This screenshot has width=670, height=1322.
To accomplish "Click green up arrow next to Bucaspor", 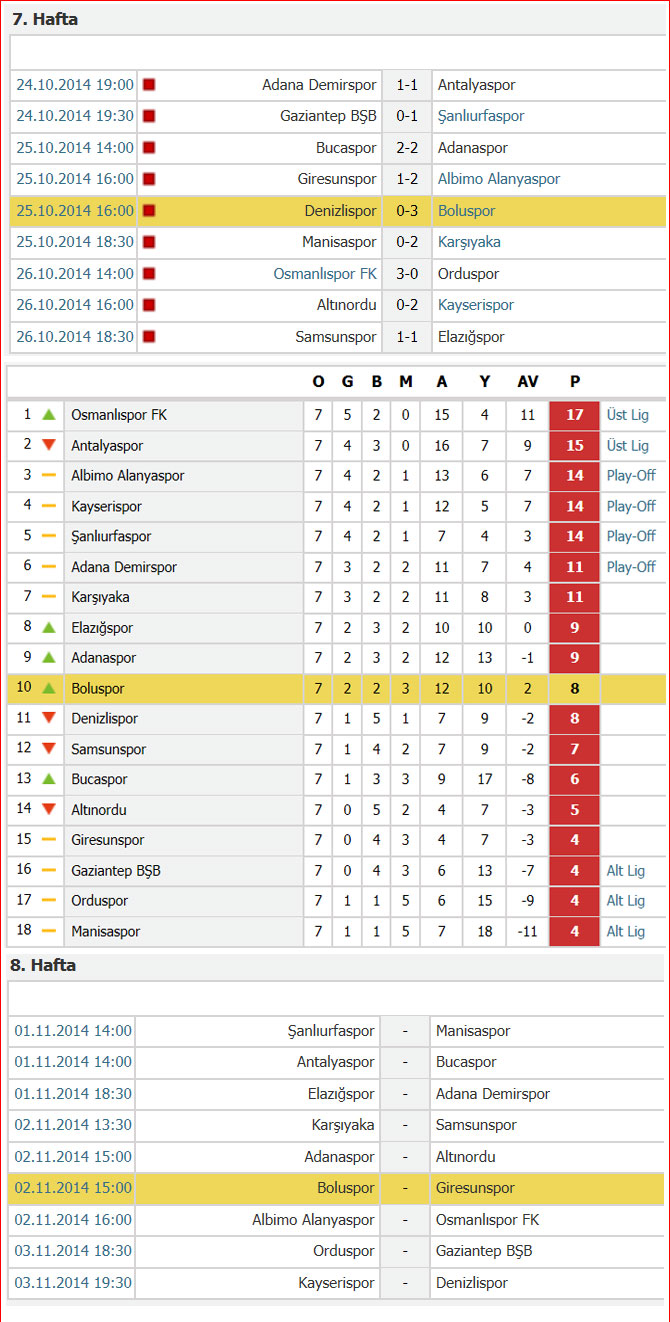I will [x=48, y=778].
